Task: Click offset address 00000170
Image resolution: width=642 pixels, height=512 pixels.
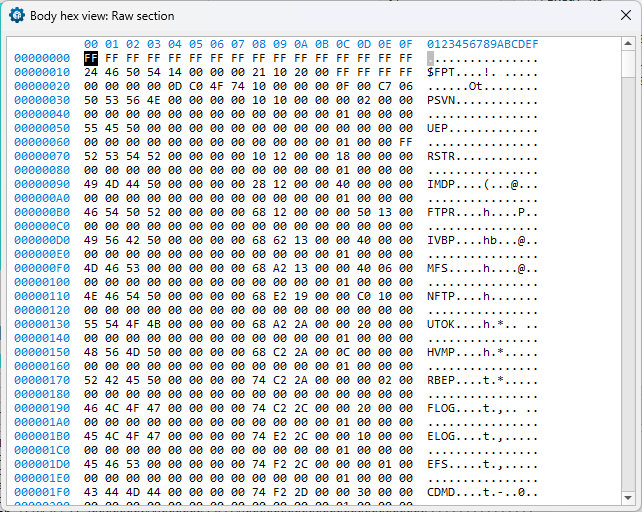Action: 42,380
